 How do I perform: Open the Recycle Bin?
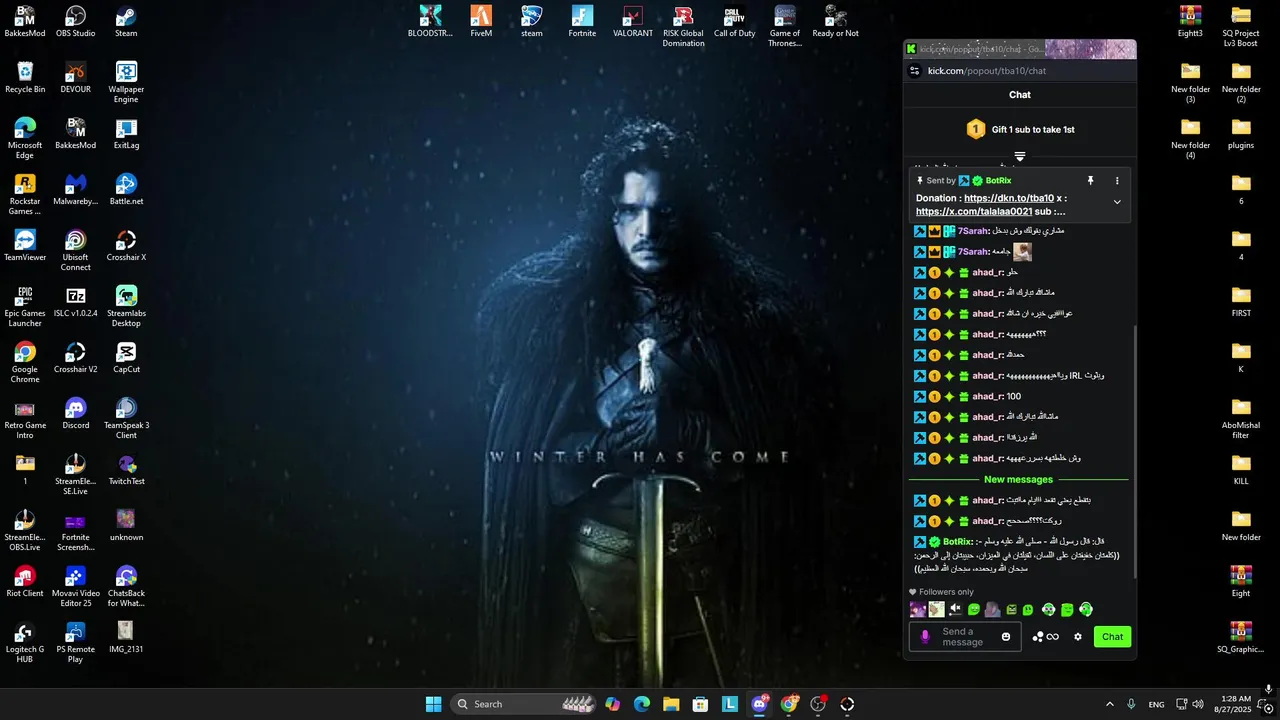click(x=25, y=78)
